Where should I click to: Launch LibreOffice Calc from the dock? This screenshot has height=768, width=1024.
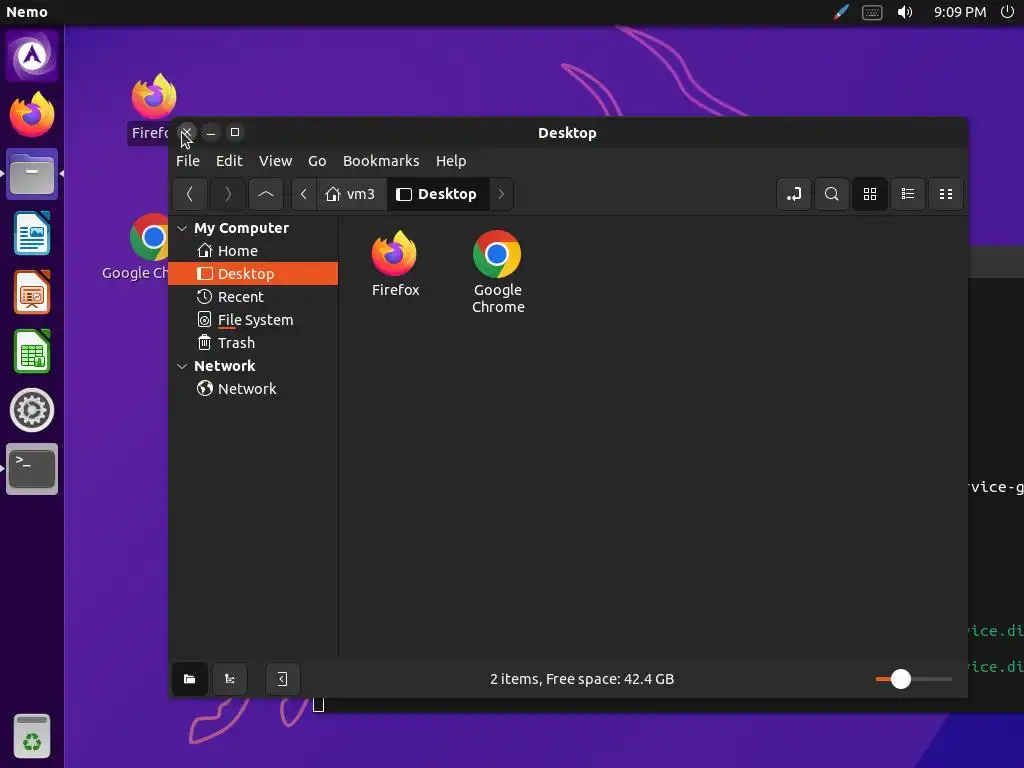pyautogui.click(x=31, y=351)
